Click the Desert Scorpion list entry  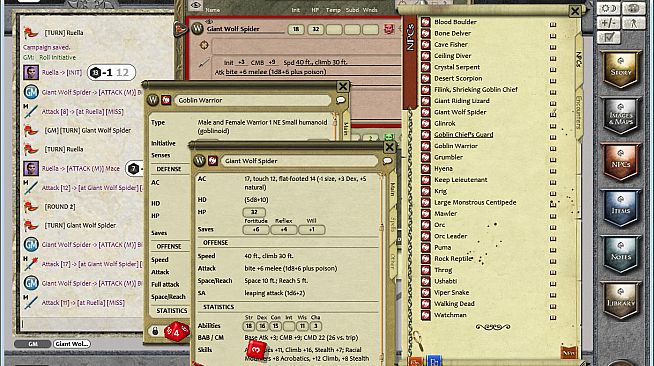point(458,78)
